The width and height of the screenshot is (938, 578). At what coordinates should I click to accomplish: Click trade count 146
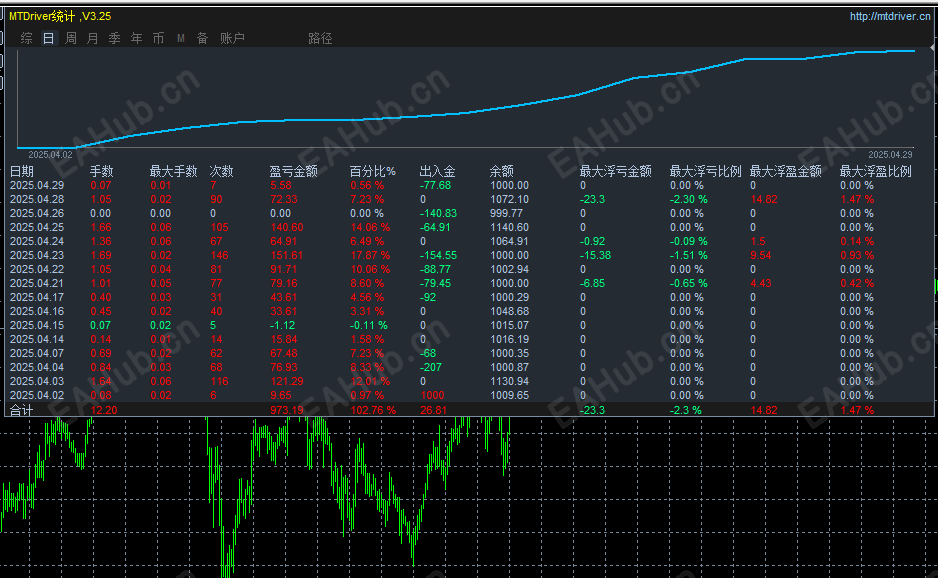220,255
